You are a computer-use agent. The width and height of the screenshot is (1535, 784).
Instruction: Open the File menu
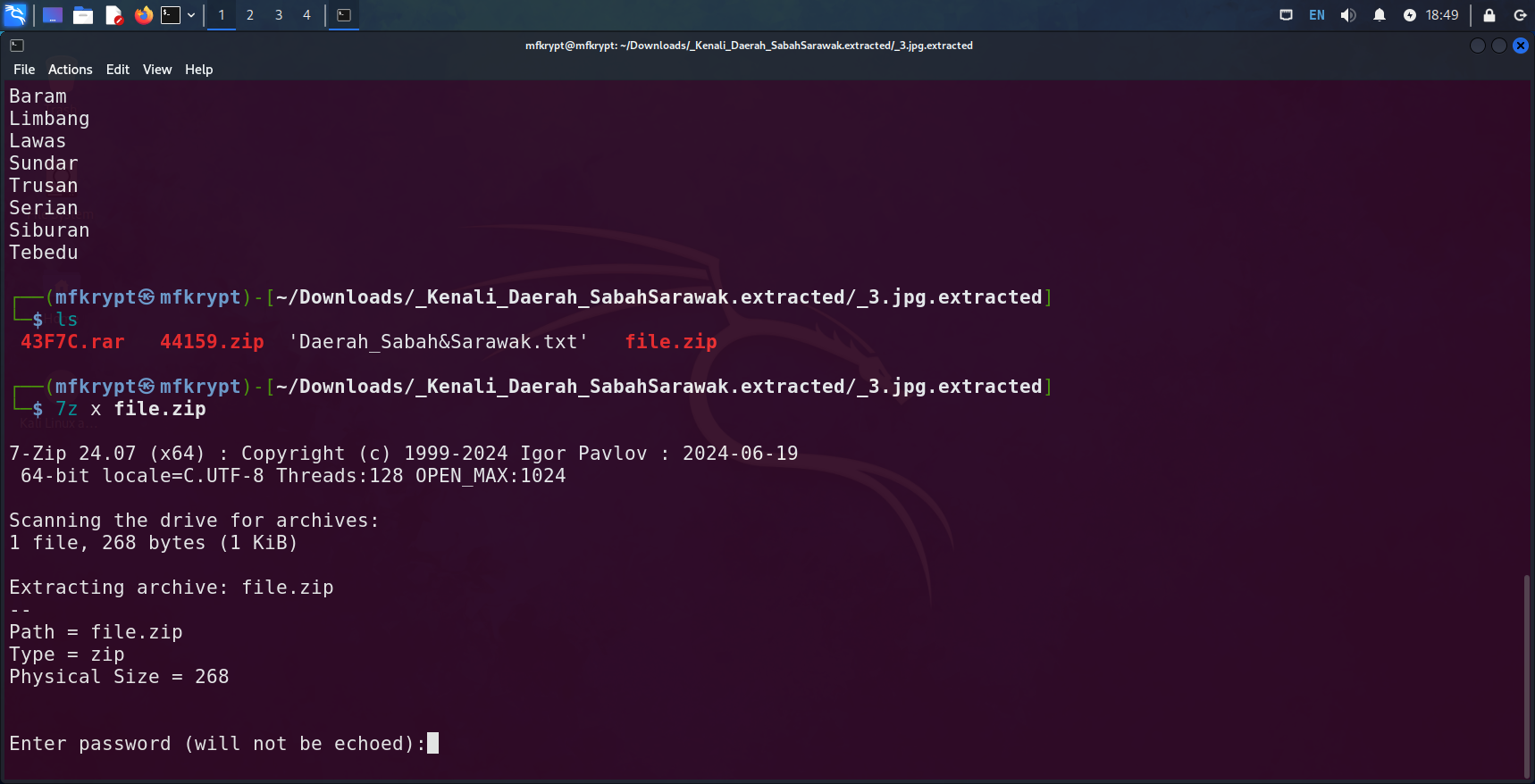[x=24, y=70]
